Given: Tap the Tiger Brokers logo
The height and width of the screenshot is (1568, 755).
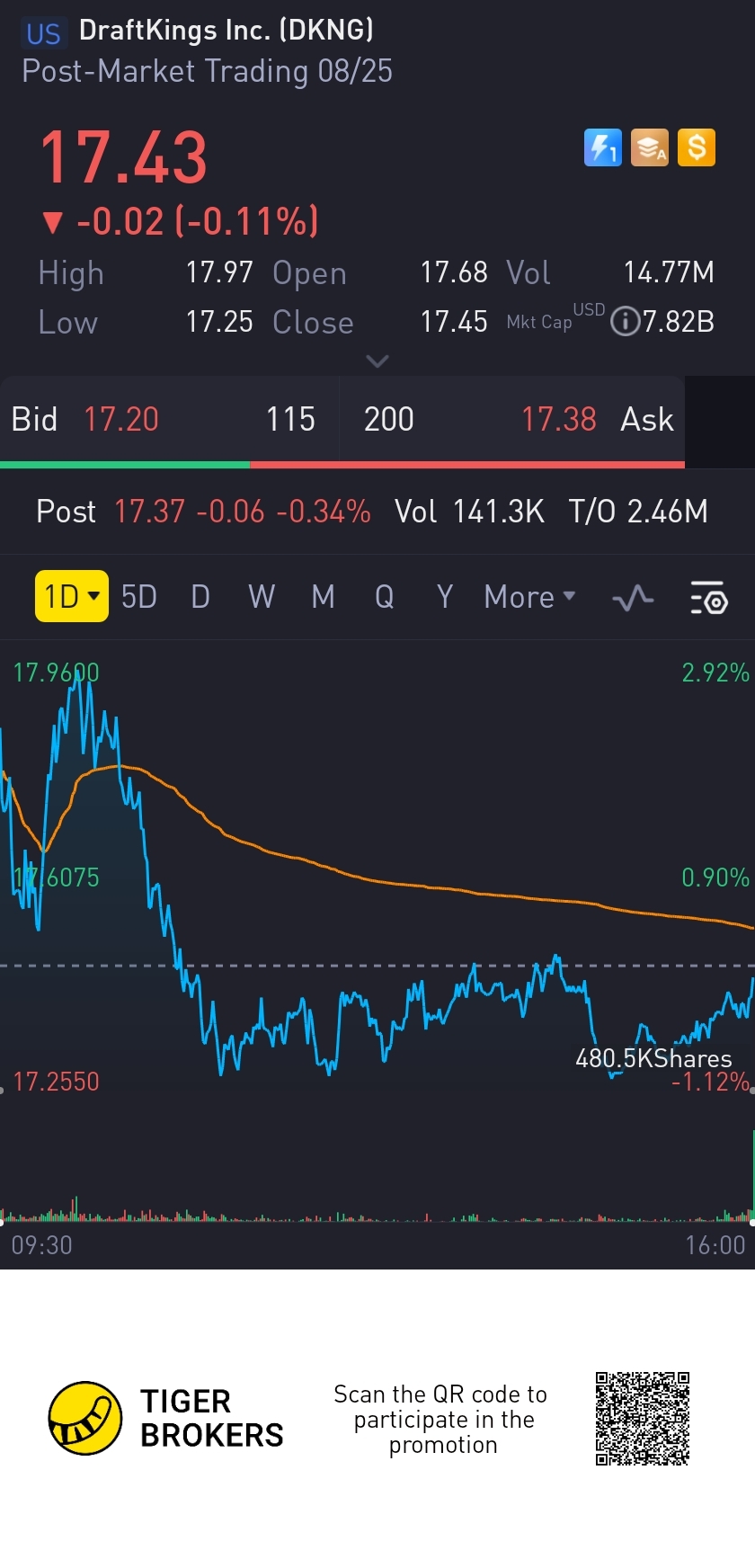Looking at the screenshot, I should 165,1419.
